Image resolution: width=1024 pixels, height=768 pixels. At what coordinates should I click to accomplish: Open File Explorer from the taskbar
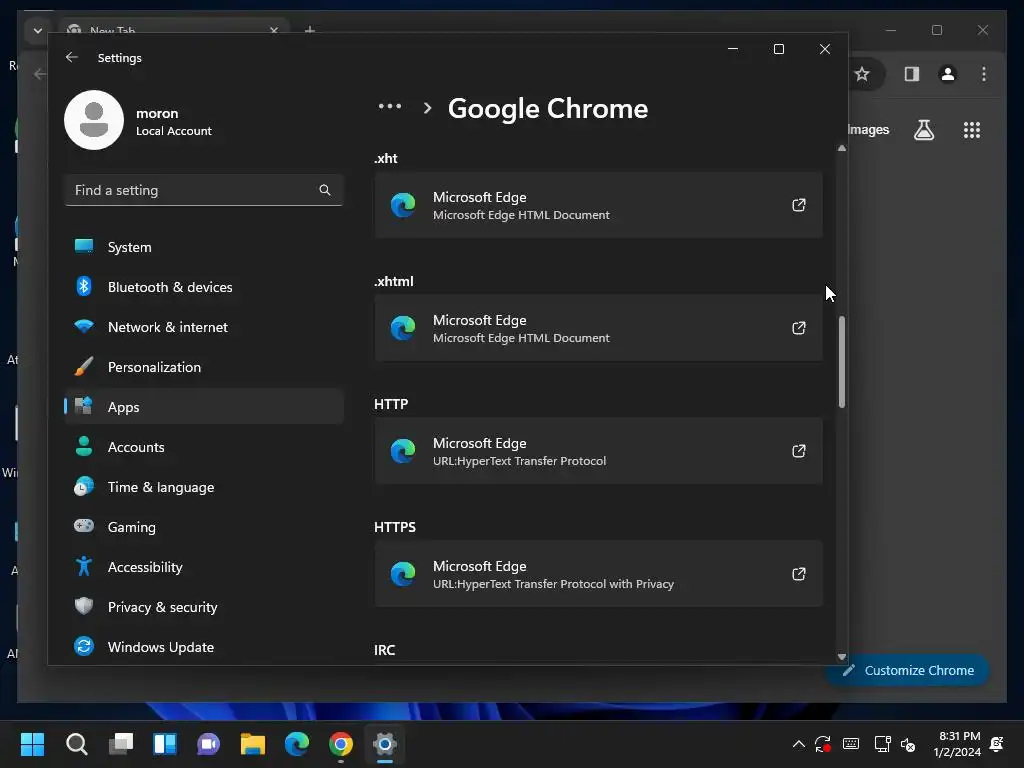[253, 744]
